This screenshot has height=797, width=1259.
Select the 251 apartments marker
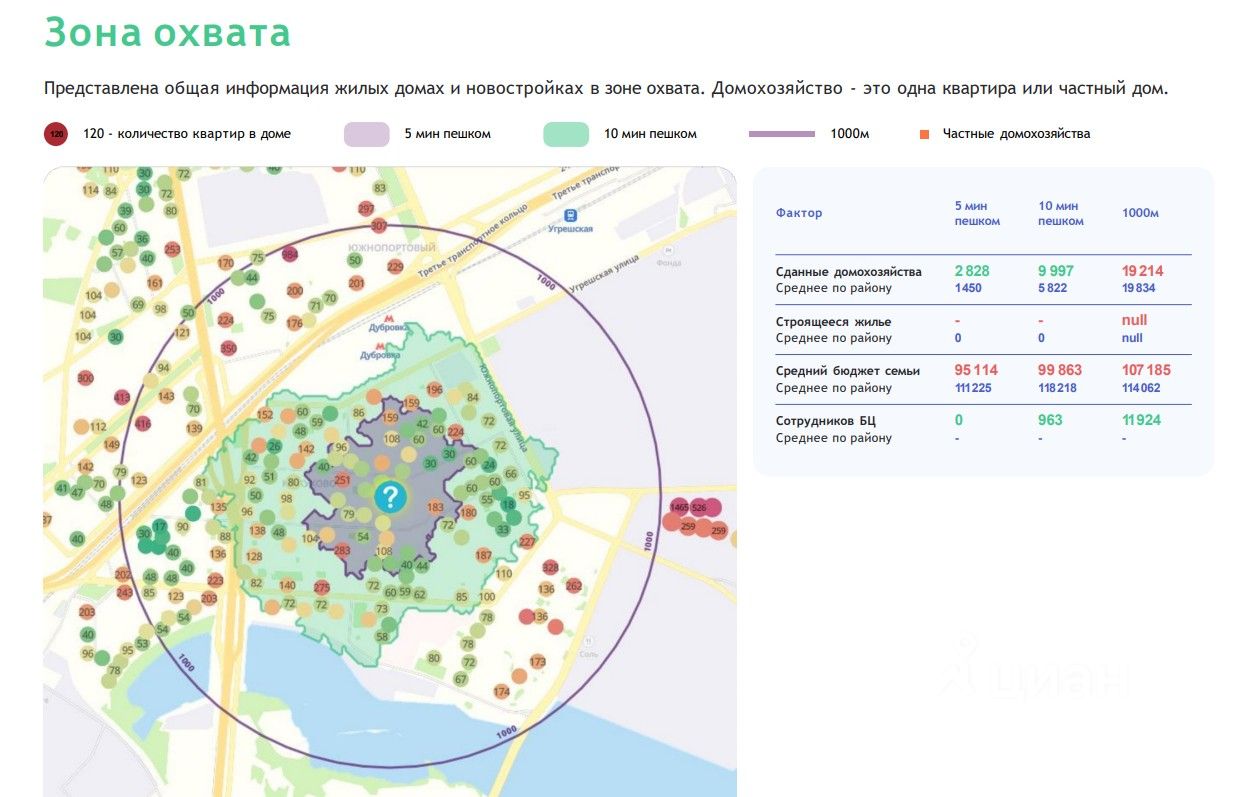pos(342,481)
